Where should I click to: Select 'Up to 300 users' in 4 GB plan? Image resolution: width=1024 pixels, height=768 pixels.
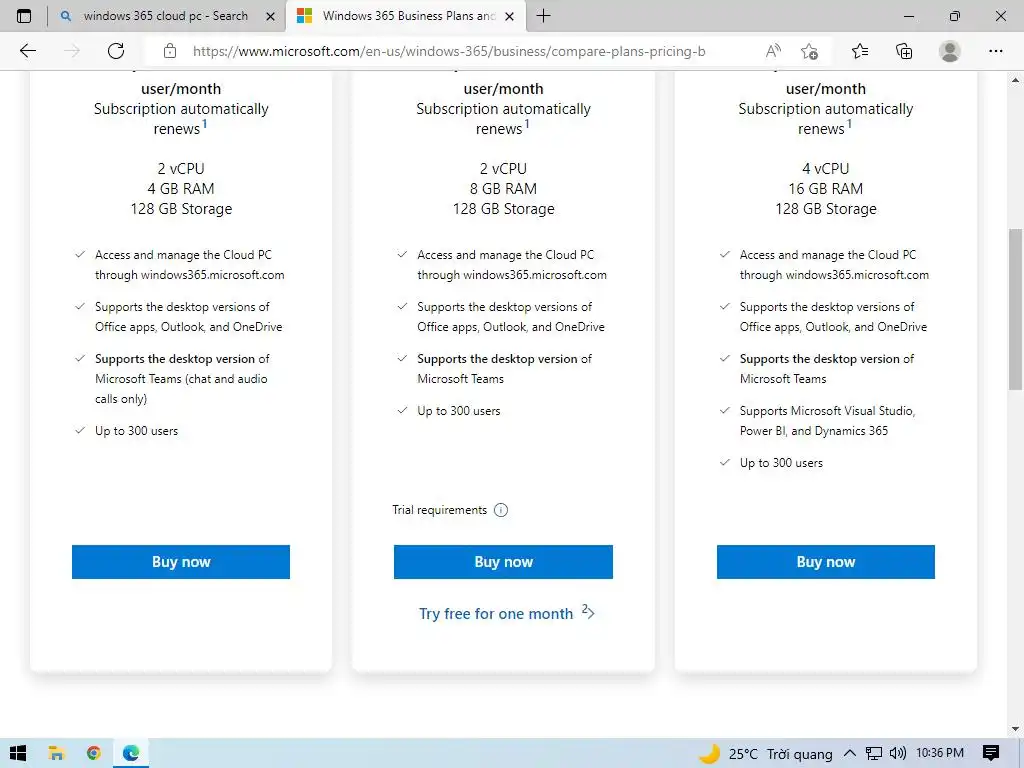point(136,431)
